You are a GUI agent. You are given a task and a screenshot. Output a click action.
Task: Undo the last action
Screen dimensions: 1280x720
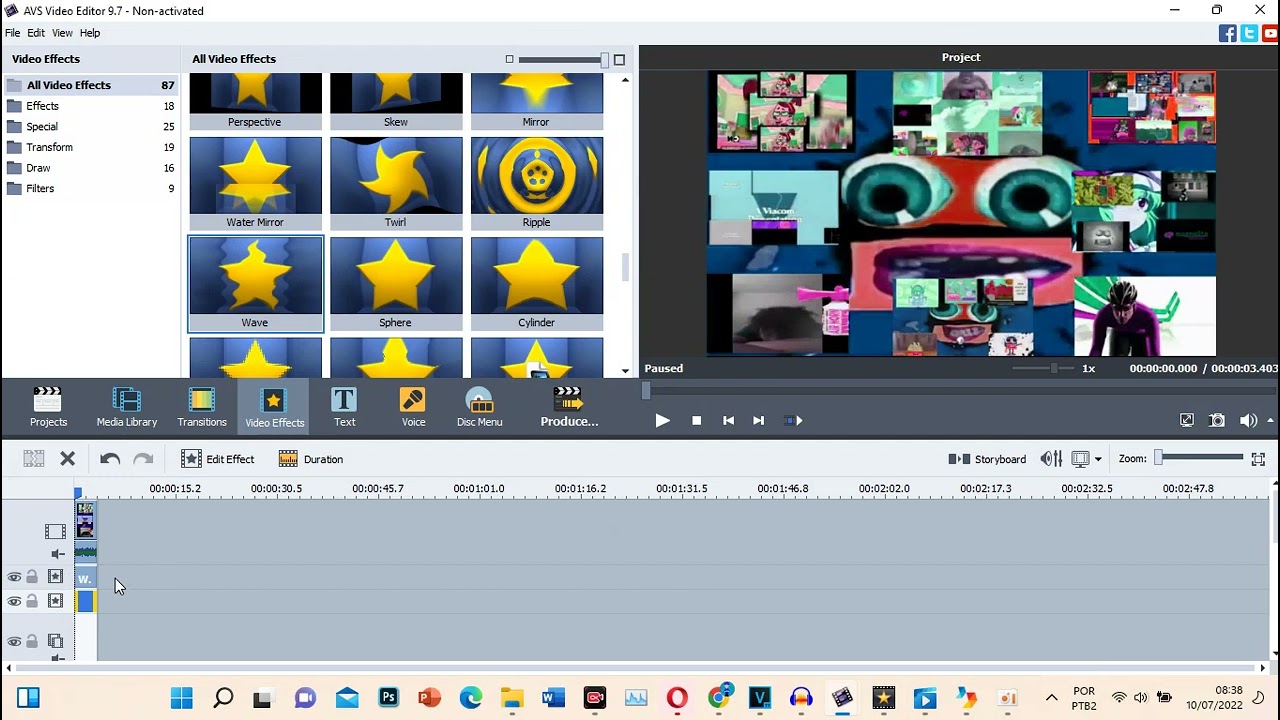(110, 459)
